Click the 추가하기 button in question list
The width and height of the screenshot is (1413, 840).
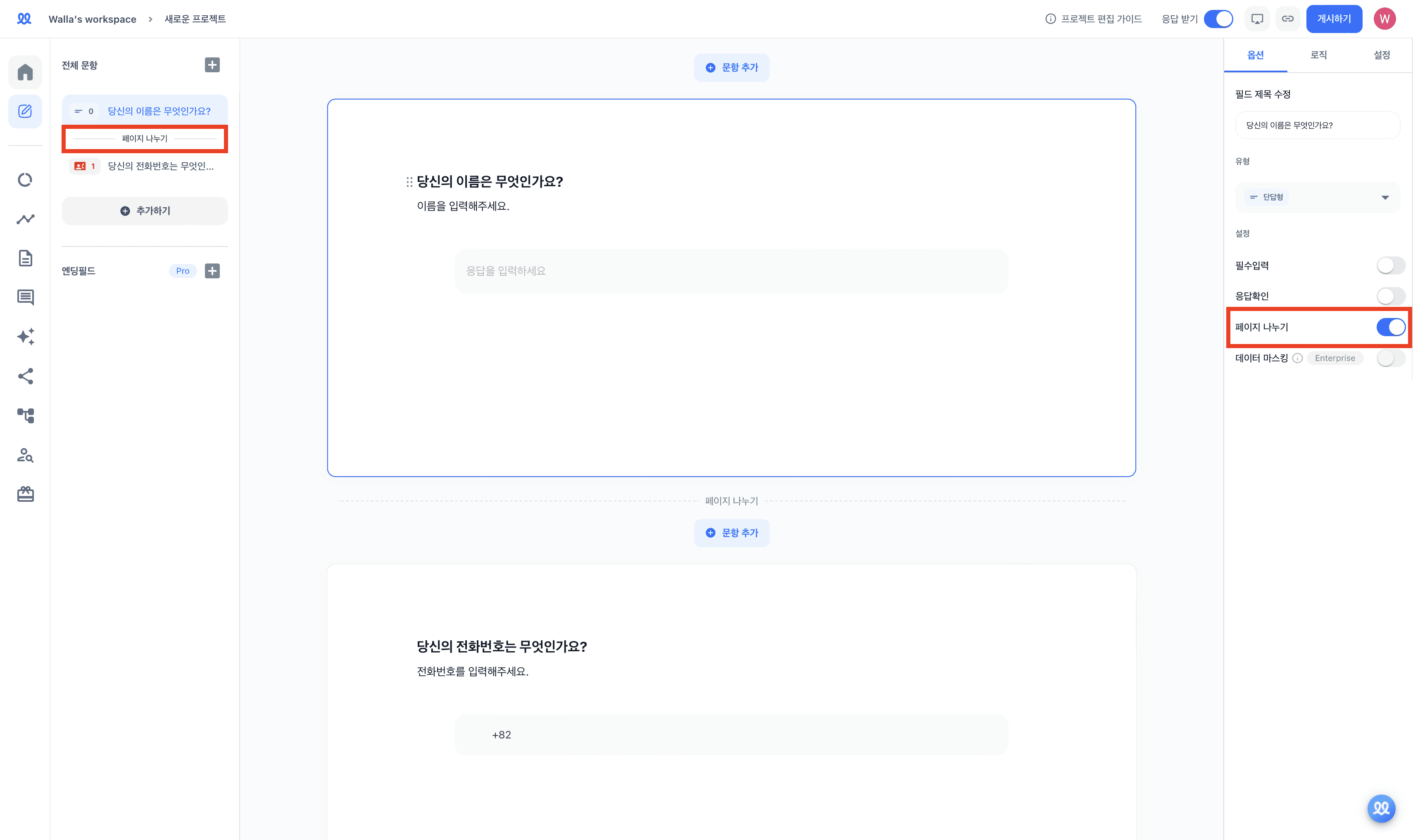click(145, 211)
